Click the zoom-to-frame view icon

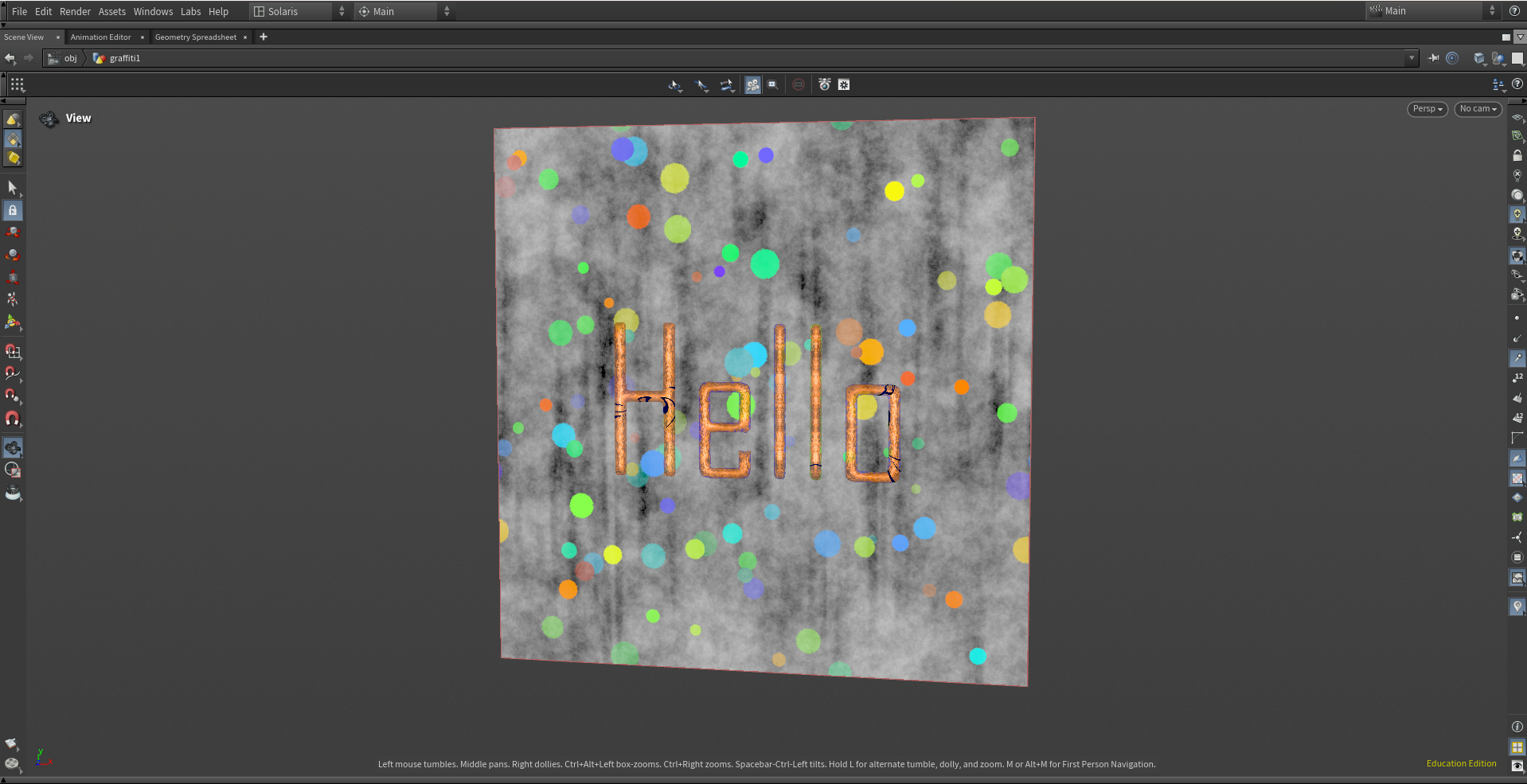point(772,84)
